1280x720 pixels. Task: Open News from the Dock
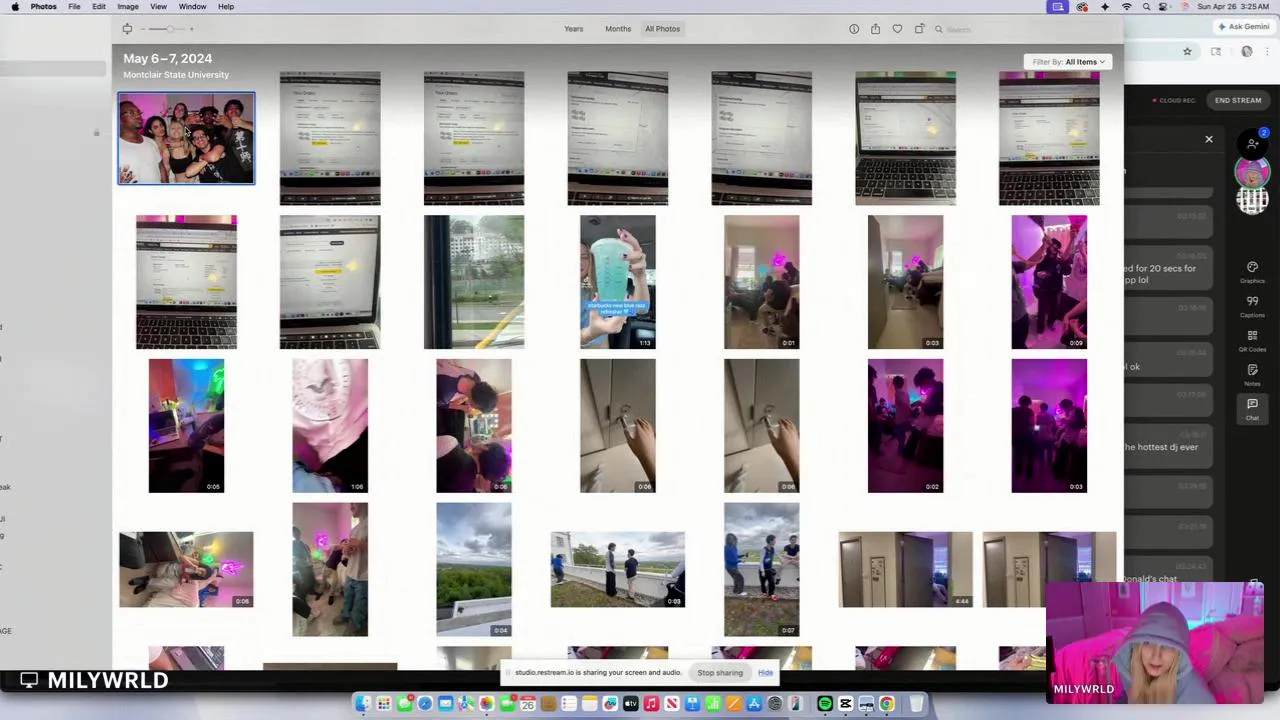(x=672, y=704)
